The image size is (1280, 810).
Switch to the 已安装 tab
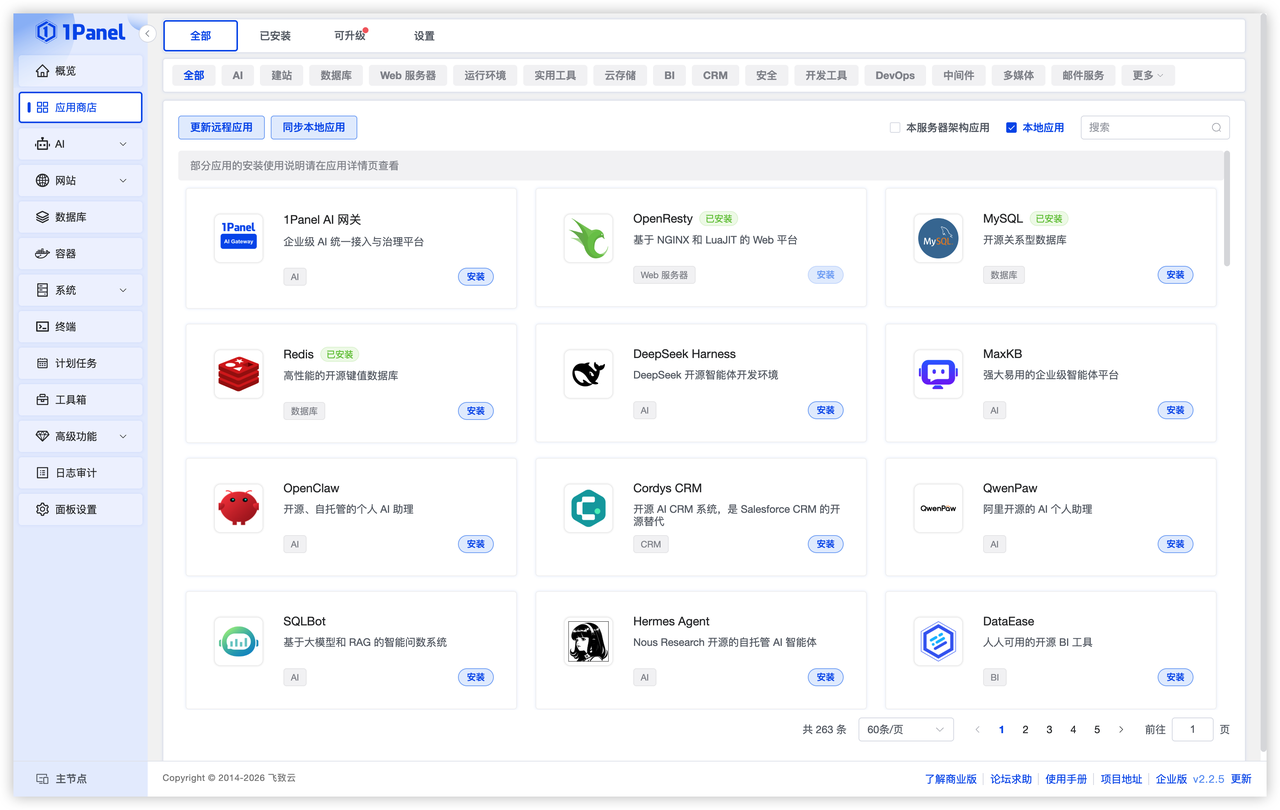(275, 36)
